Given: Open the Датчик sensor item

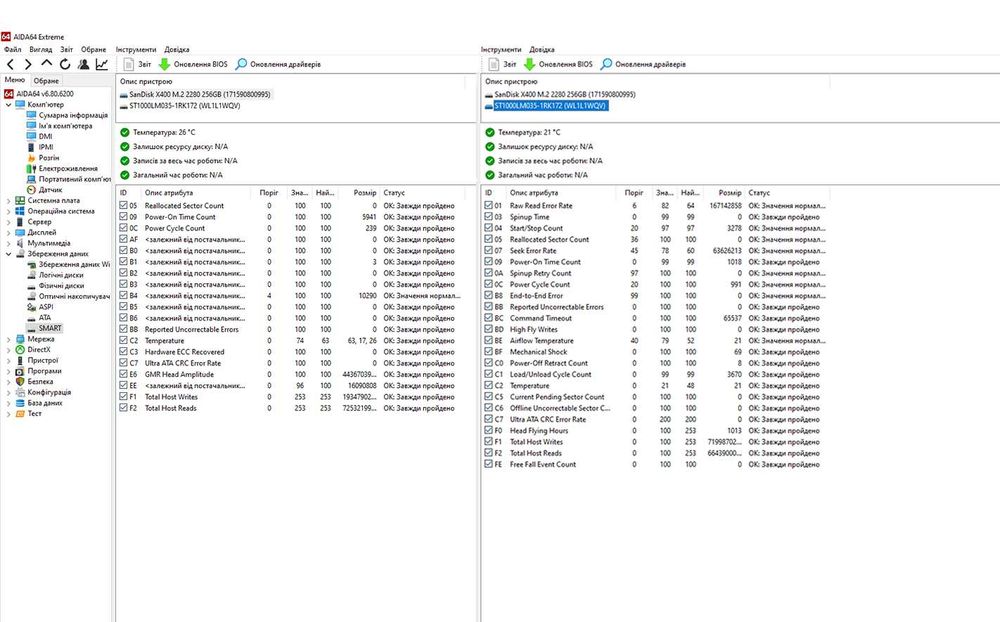Looking at the screenshot, I should pos(50,189).
